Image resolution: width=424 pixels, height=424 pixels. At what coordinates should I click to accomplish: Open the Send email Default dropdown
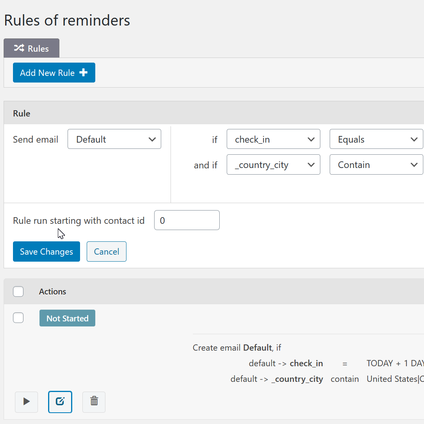click(114, 139)
